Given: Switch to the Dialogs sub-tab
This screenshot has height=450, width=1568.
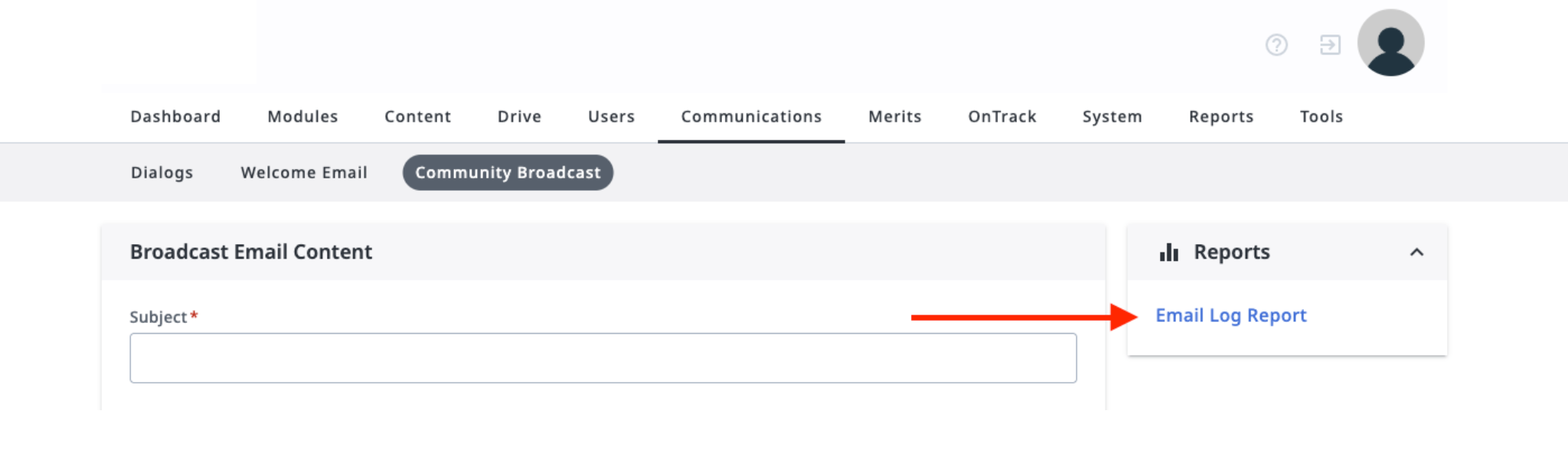Looking at the screenshot, I should pyautogui.click(x=162, y=173).
